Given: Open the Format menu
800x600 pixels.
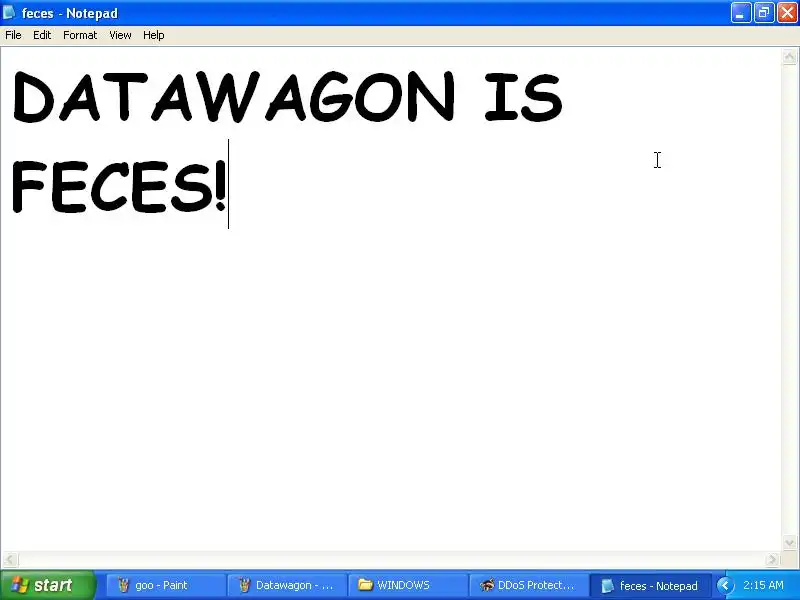Looking at the screenshot, I should [80, 35].
